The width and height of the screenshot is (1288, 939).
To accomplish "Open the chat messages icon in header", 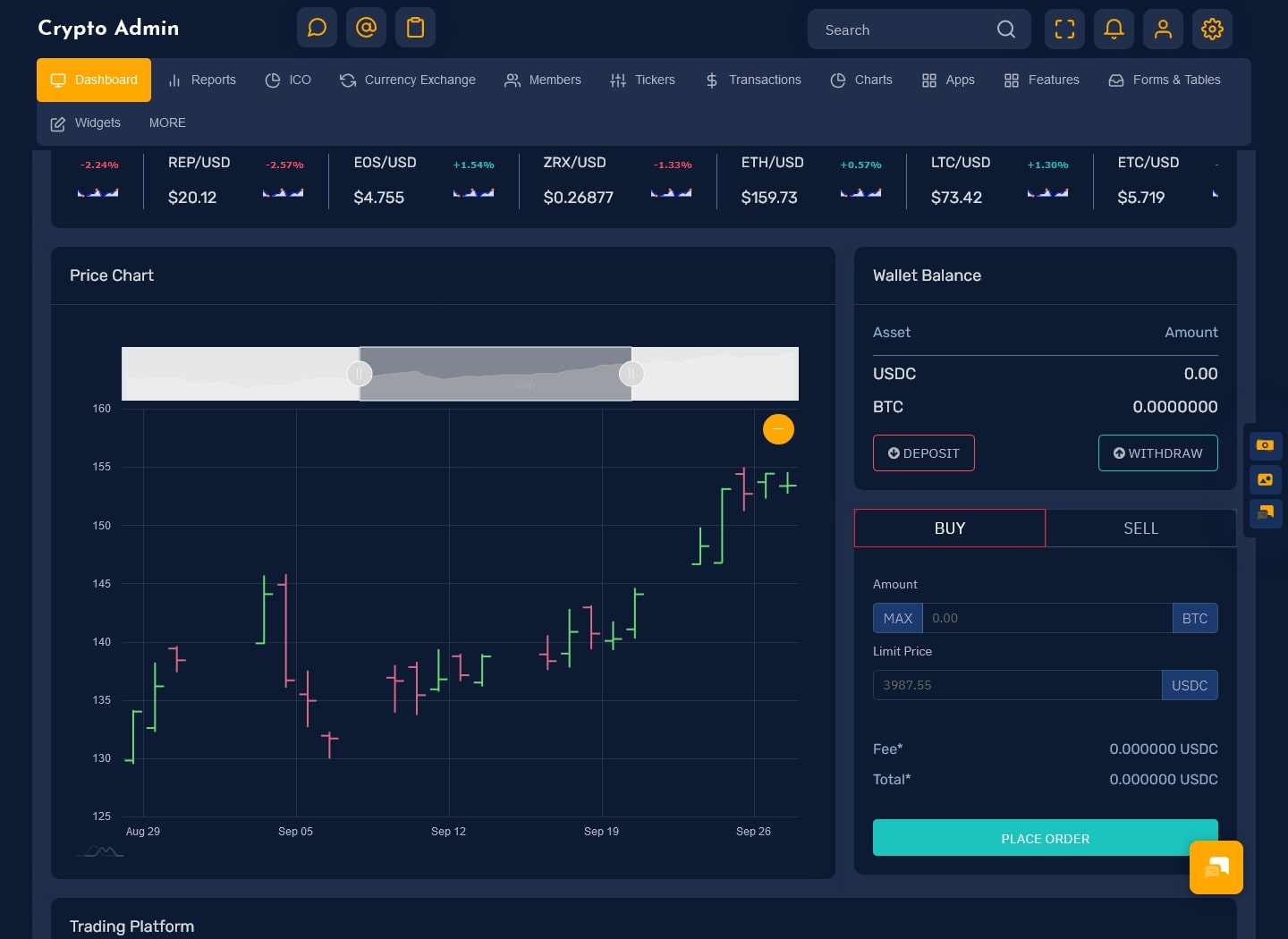I will pyautogui.click(x=317, y=28).
